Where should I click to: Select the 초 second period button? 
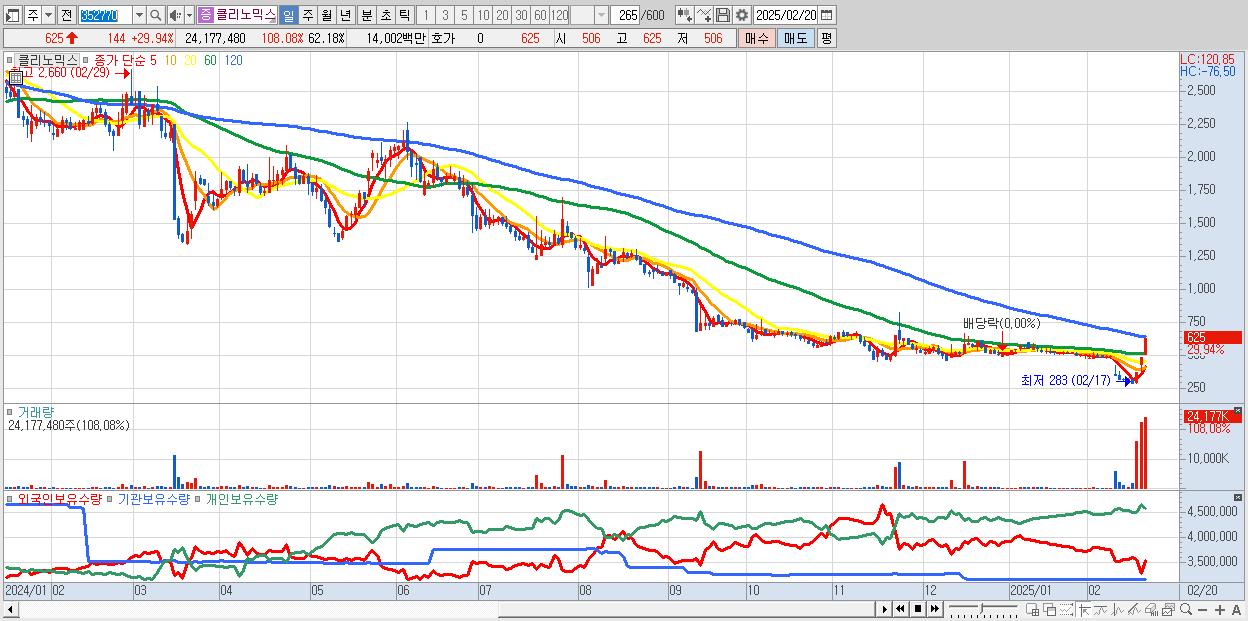[x=385, y=15]
